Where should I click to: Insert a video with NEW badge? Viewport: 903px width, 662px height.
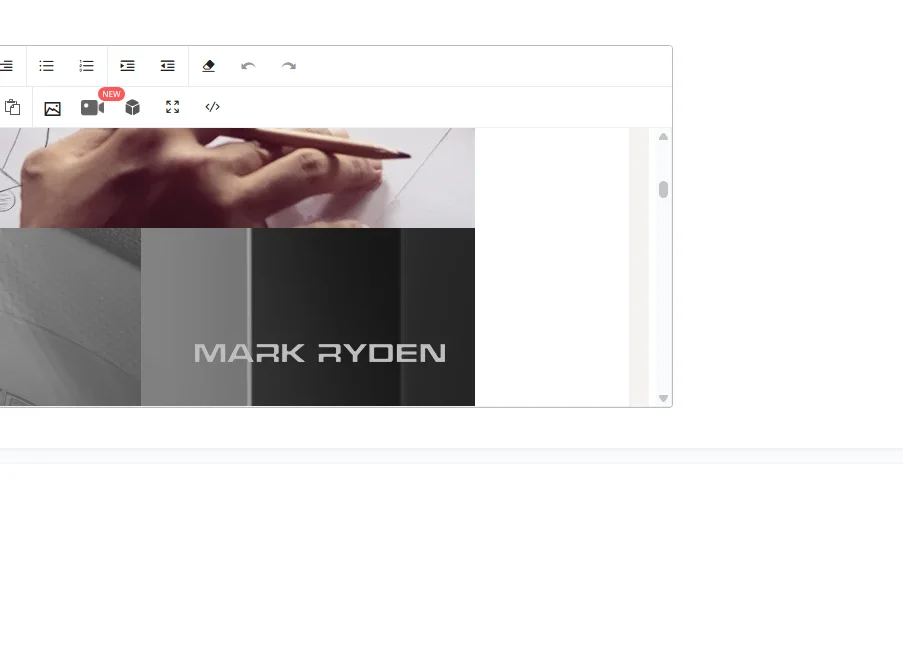pos(92,108)
